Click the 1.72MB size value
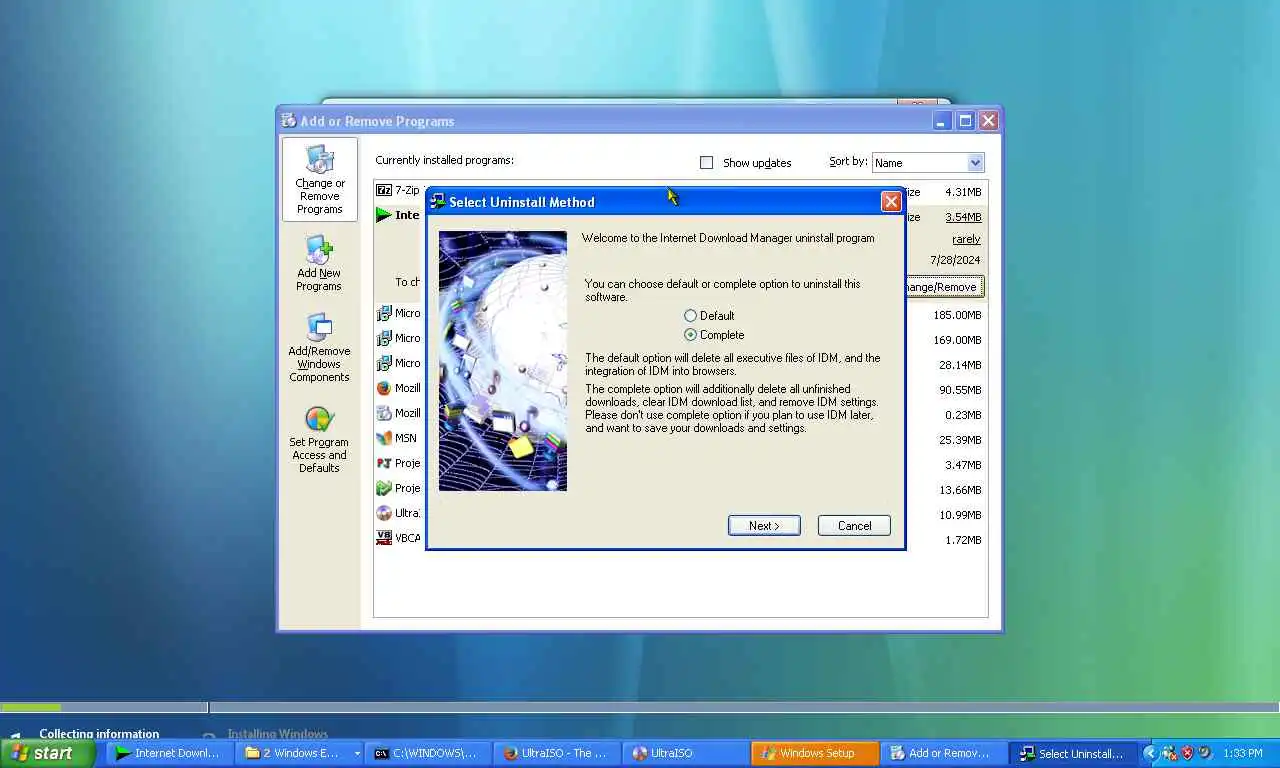The image size is (1280, 768). click(963, 540)
